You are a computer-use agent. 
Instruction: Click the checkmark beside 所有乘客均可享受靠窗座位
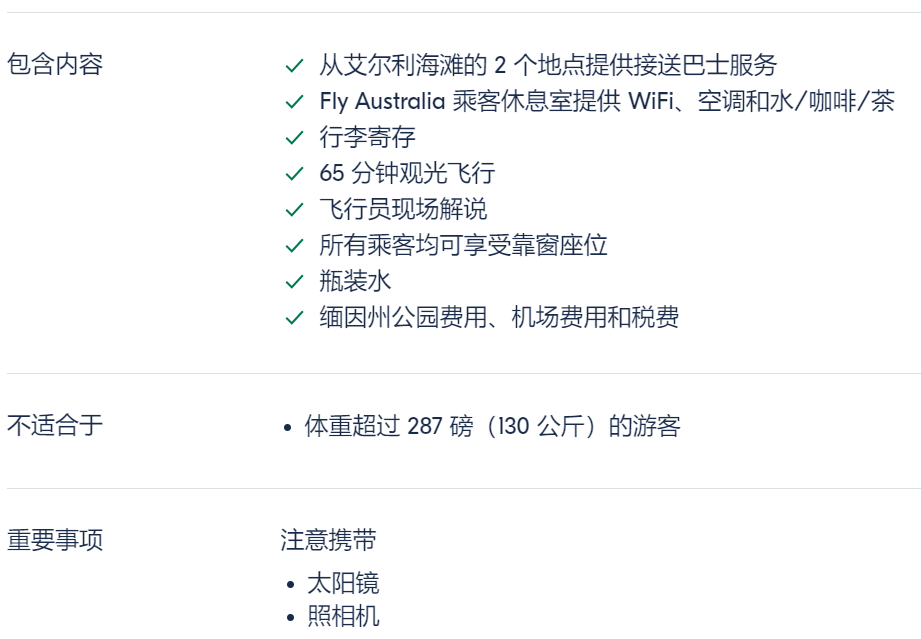pos(294,246)
